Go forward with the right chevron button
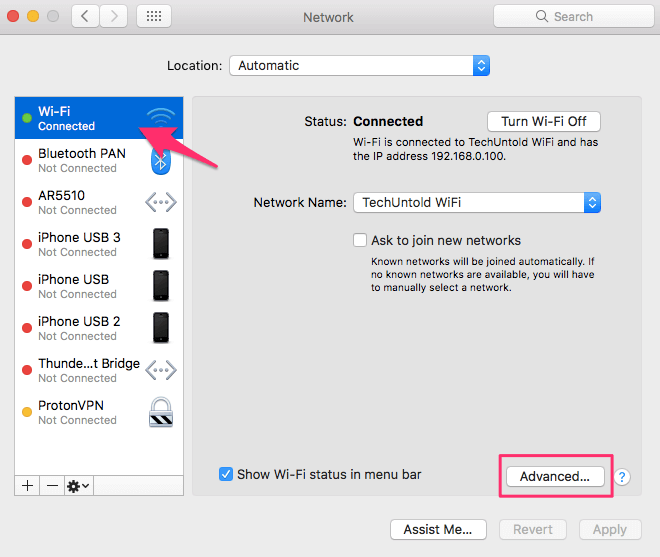Image resolution: width=660 pixels, height=557 pixels. tap(114, 16)
